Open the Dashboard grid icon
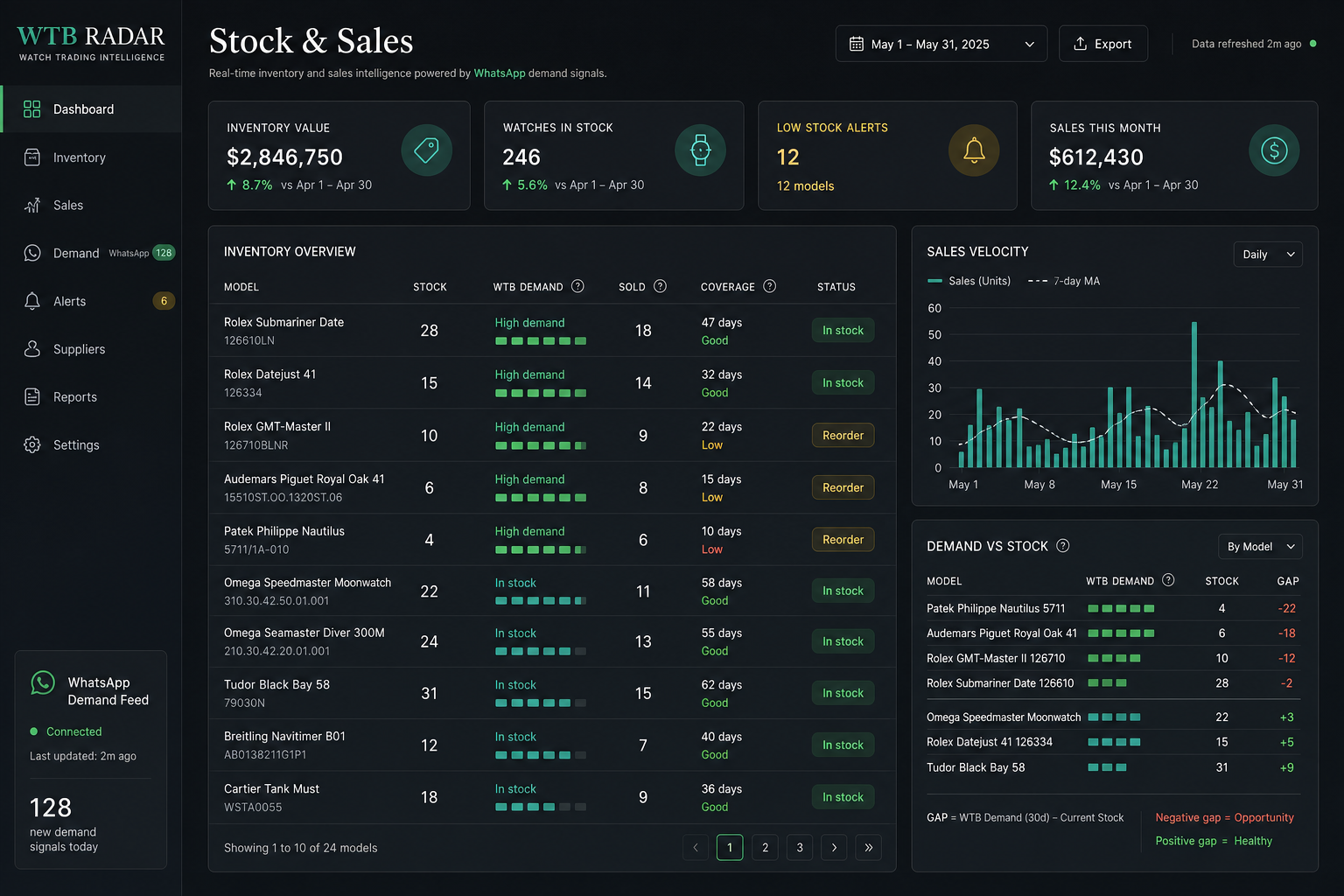The width and height of the screenshot is (1344, 896). point(32,108)
